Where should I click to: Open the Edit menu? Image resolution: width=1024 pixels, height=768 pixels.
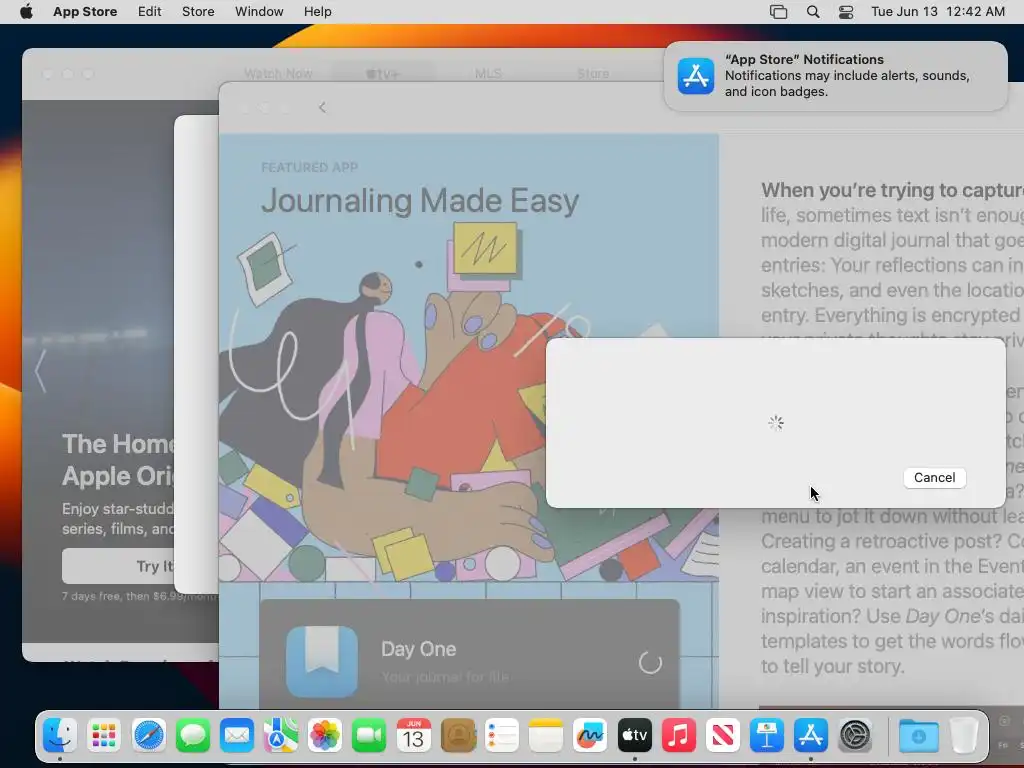point(150,12)
